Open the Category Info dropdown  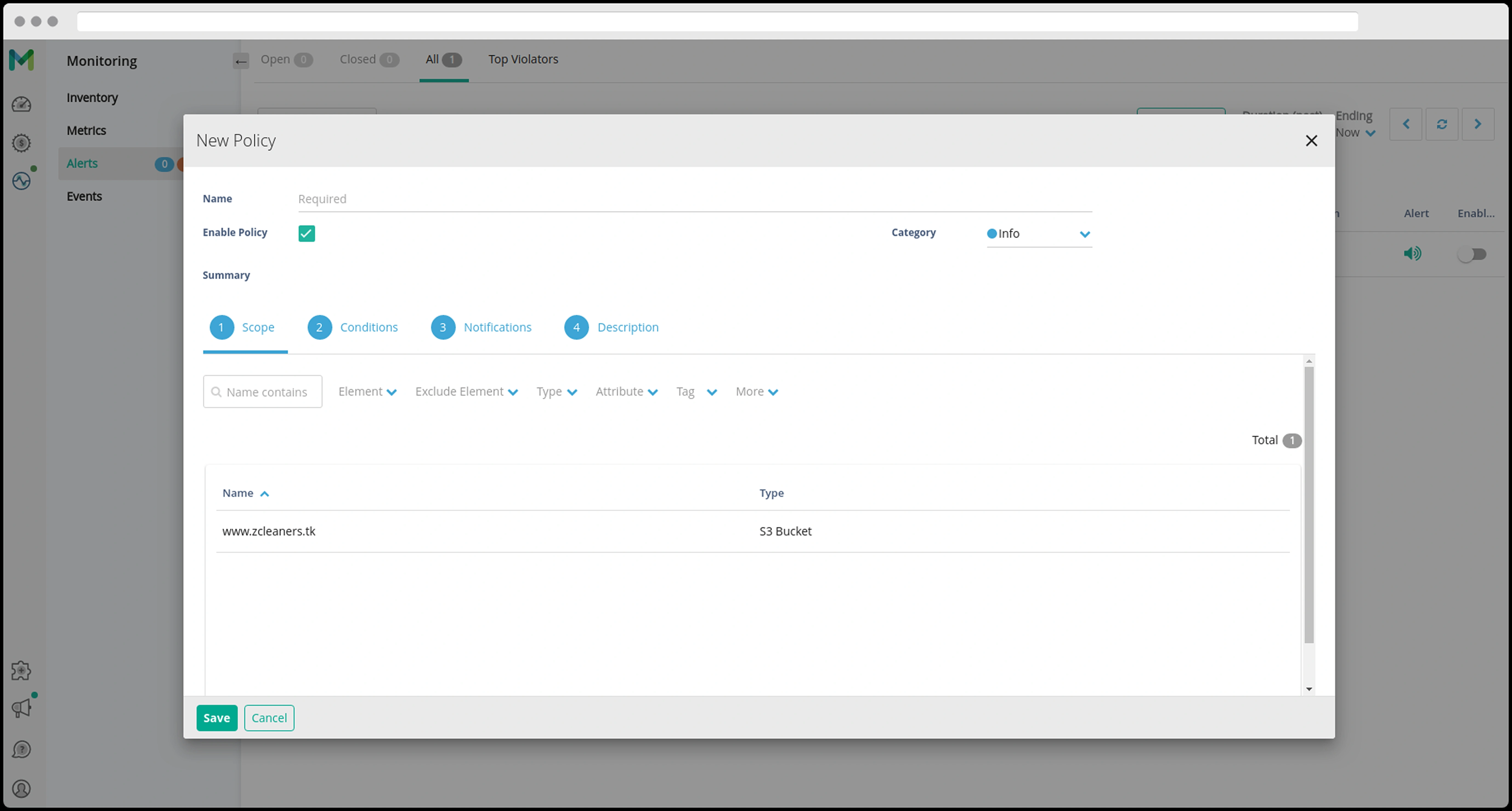click(x=1038, y=234)
